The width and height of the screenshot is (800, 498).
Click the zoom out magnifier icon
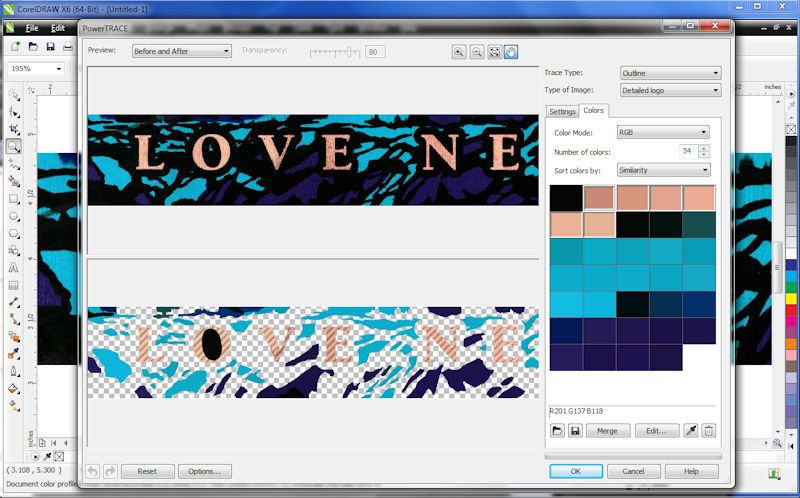[x=477, y=52]
